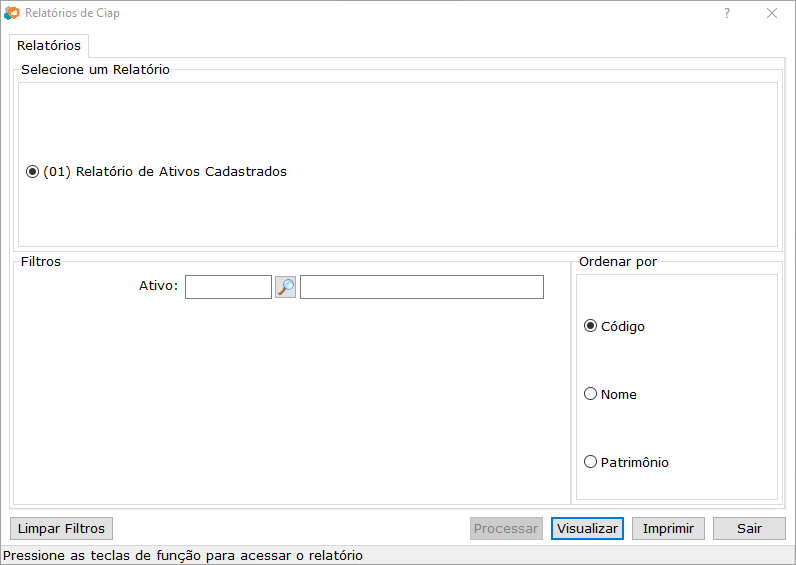The height and width of the screenshot is (565, 796).
Task: Click the application icon in title bar
Action: coord(12,13)
